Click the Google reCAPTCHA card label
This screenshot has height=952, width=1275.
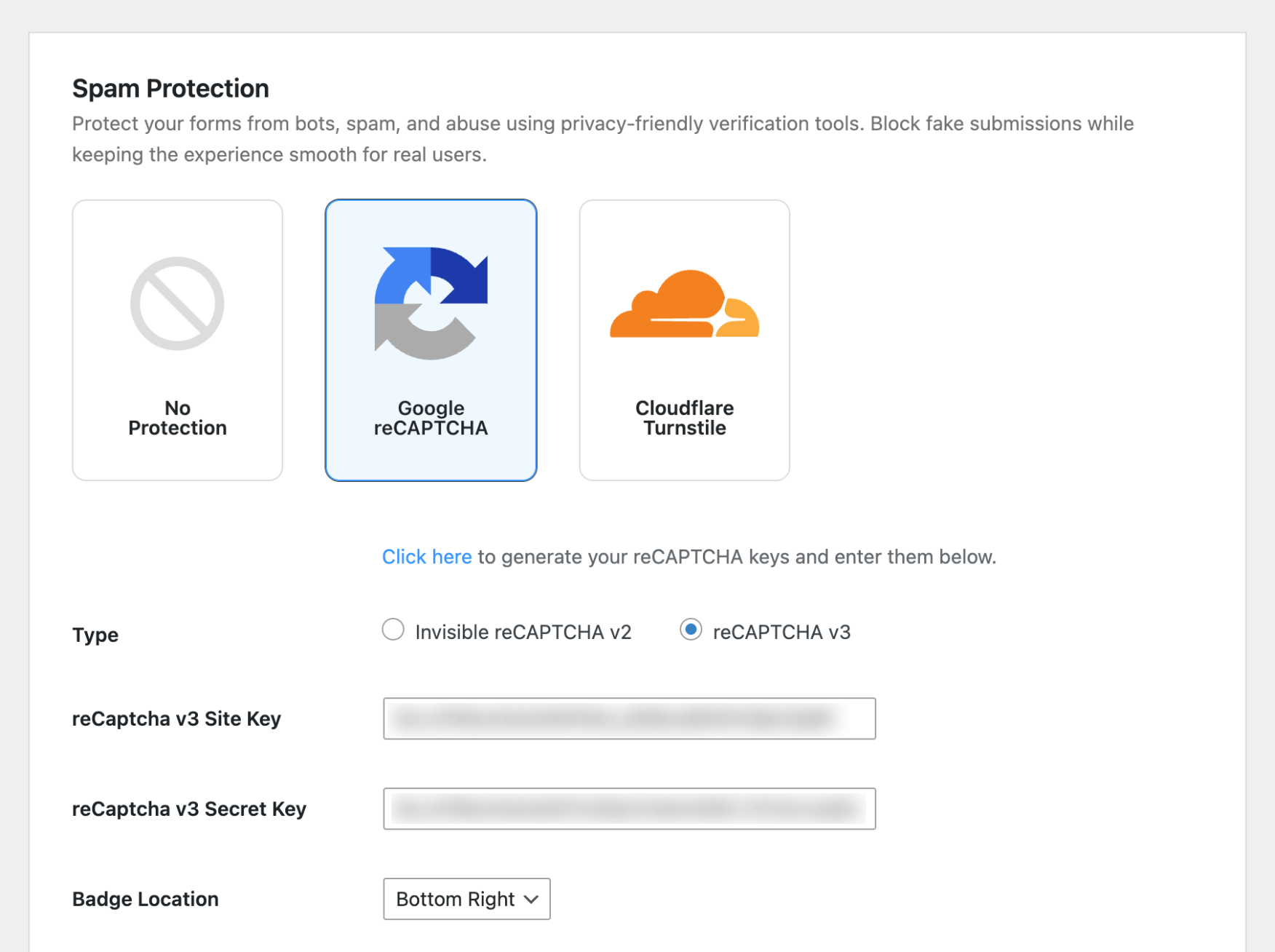tap(431, 418)
